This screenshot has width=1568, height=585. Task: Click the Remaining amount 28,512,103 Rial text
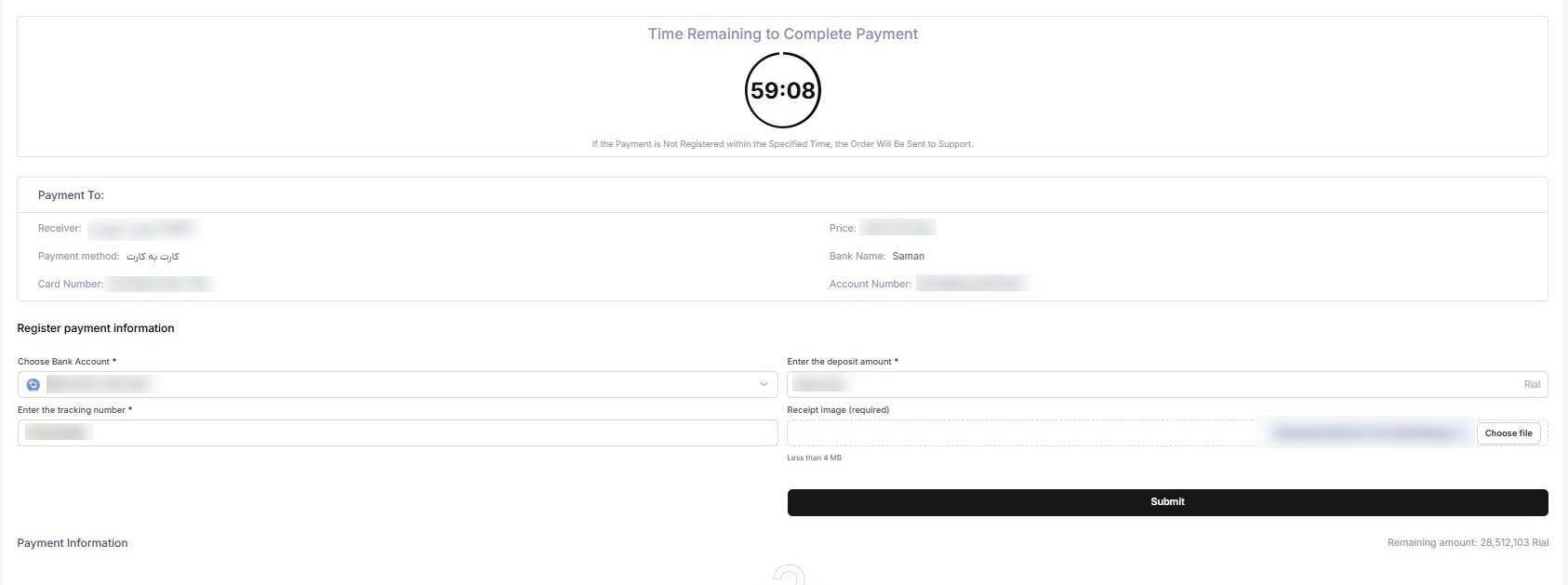pos(1468,542)
